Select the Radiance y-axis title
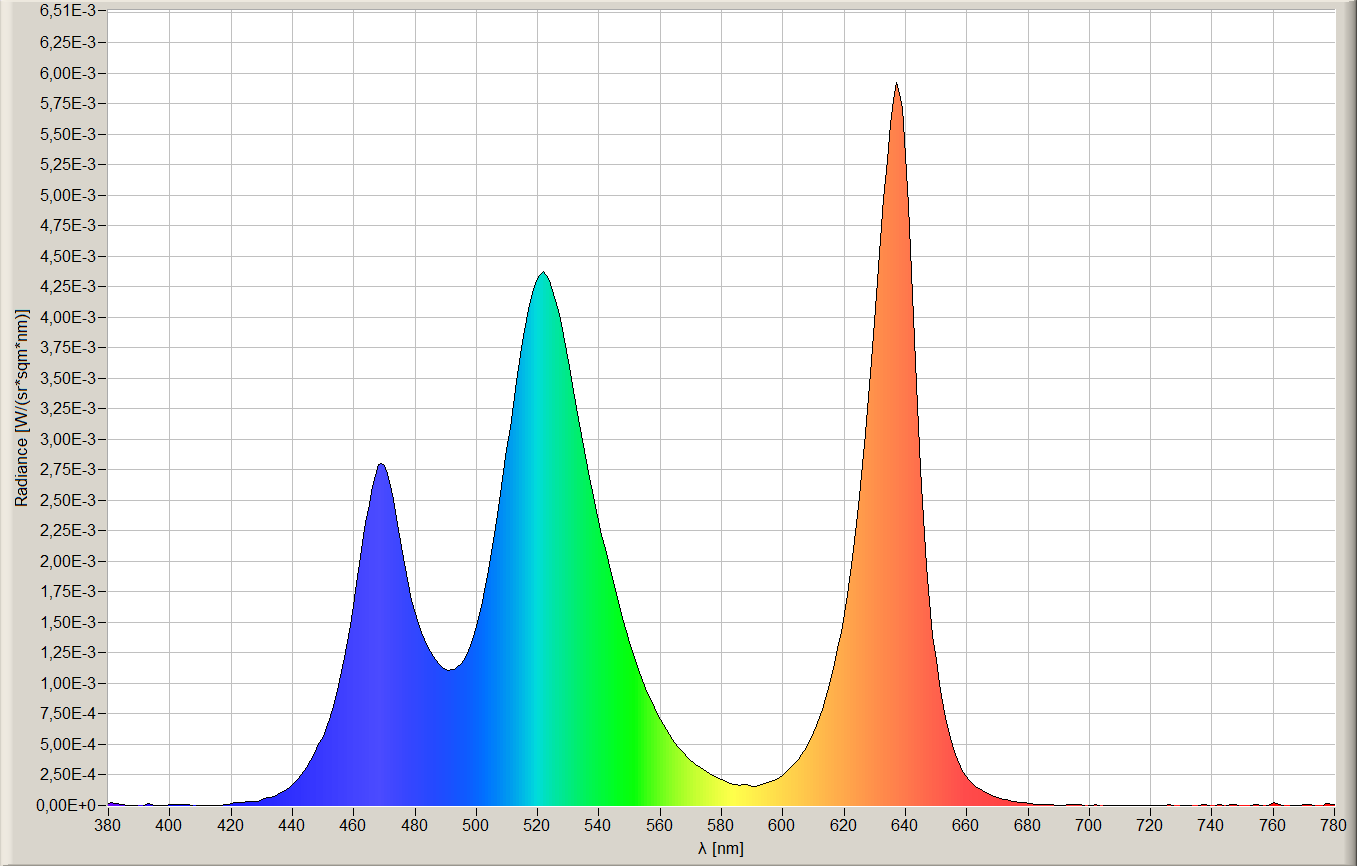 22,407
